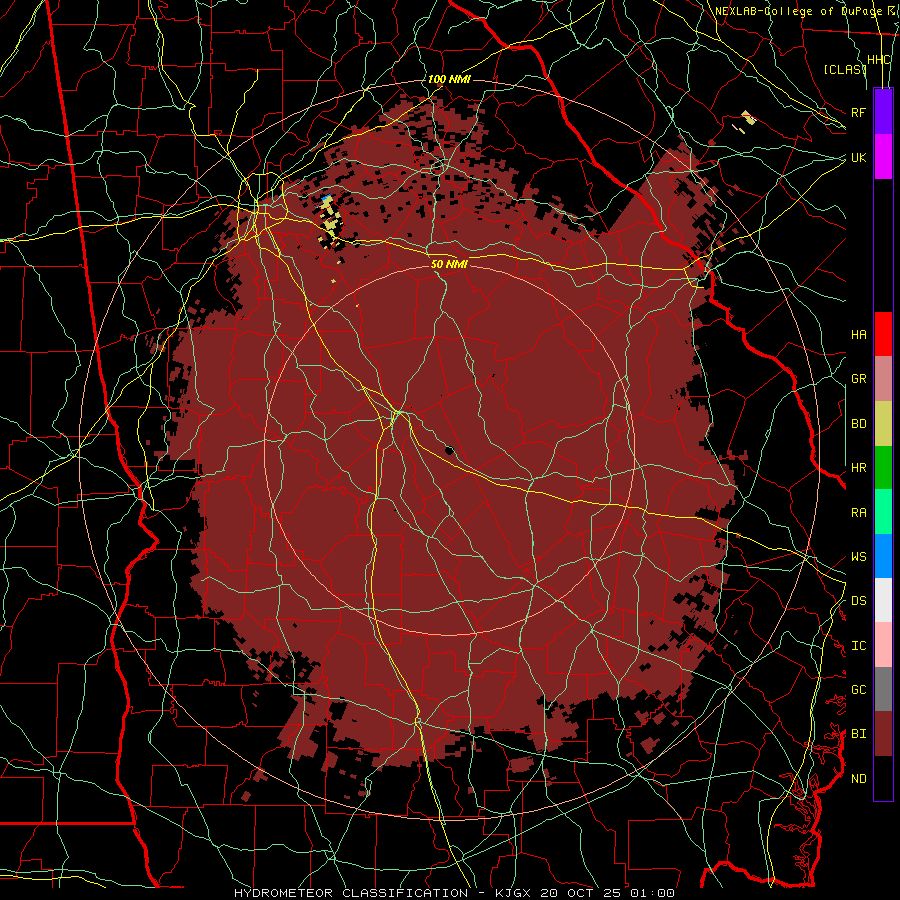Screen dimensions: 900x900
Task: Click the HA legend label
Action: click(858, 335)
